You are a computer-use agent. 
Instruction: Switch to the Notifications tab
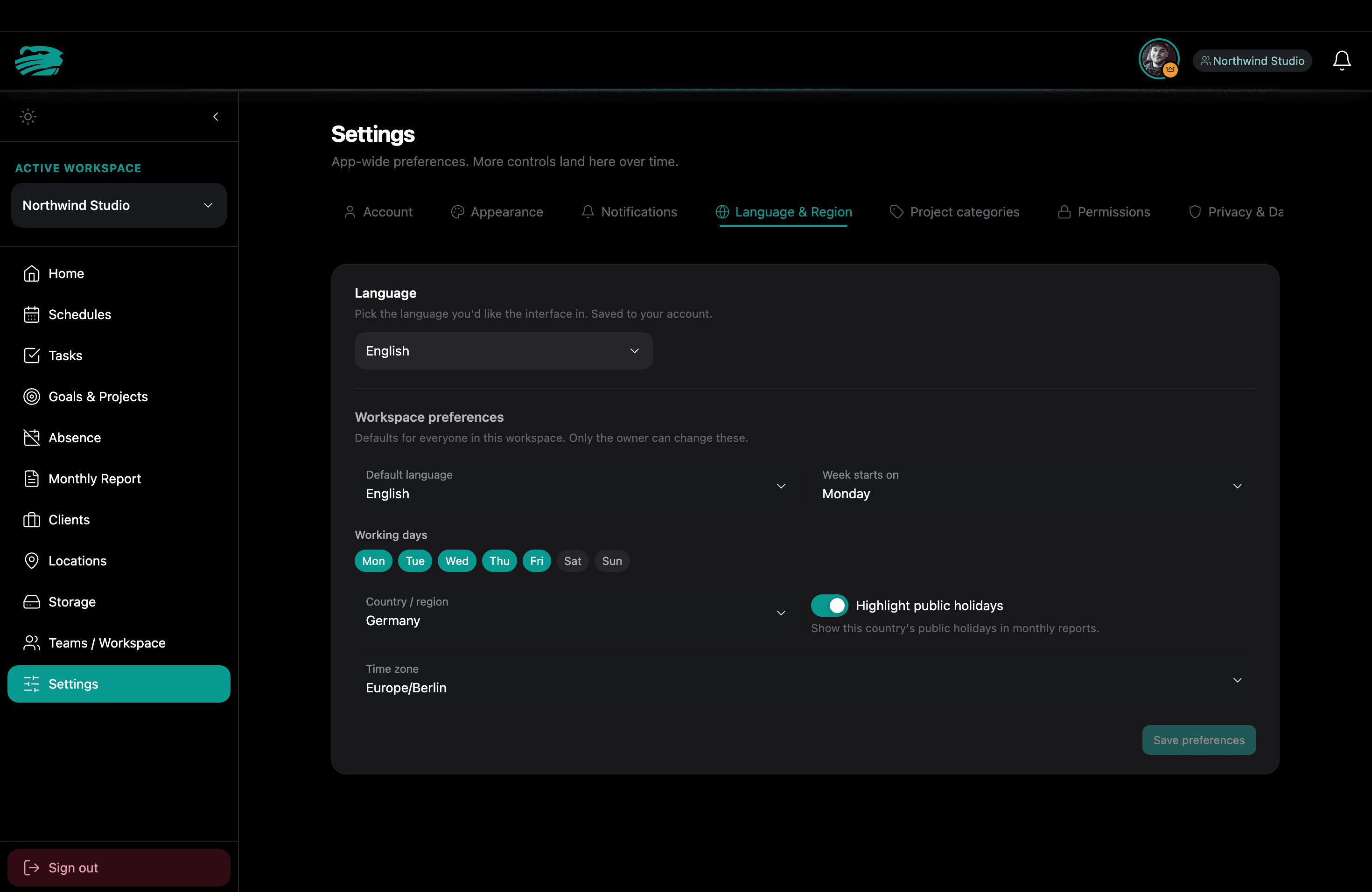pyautogui.click(x=630, y=212)
